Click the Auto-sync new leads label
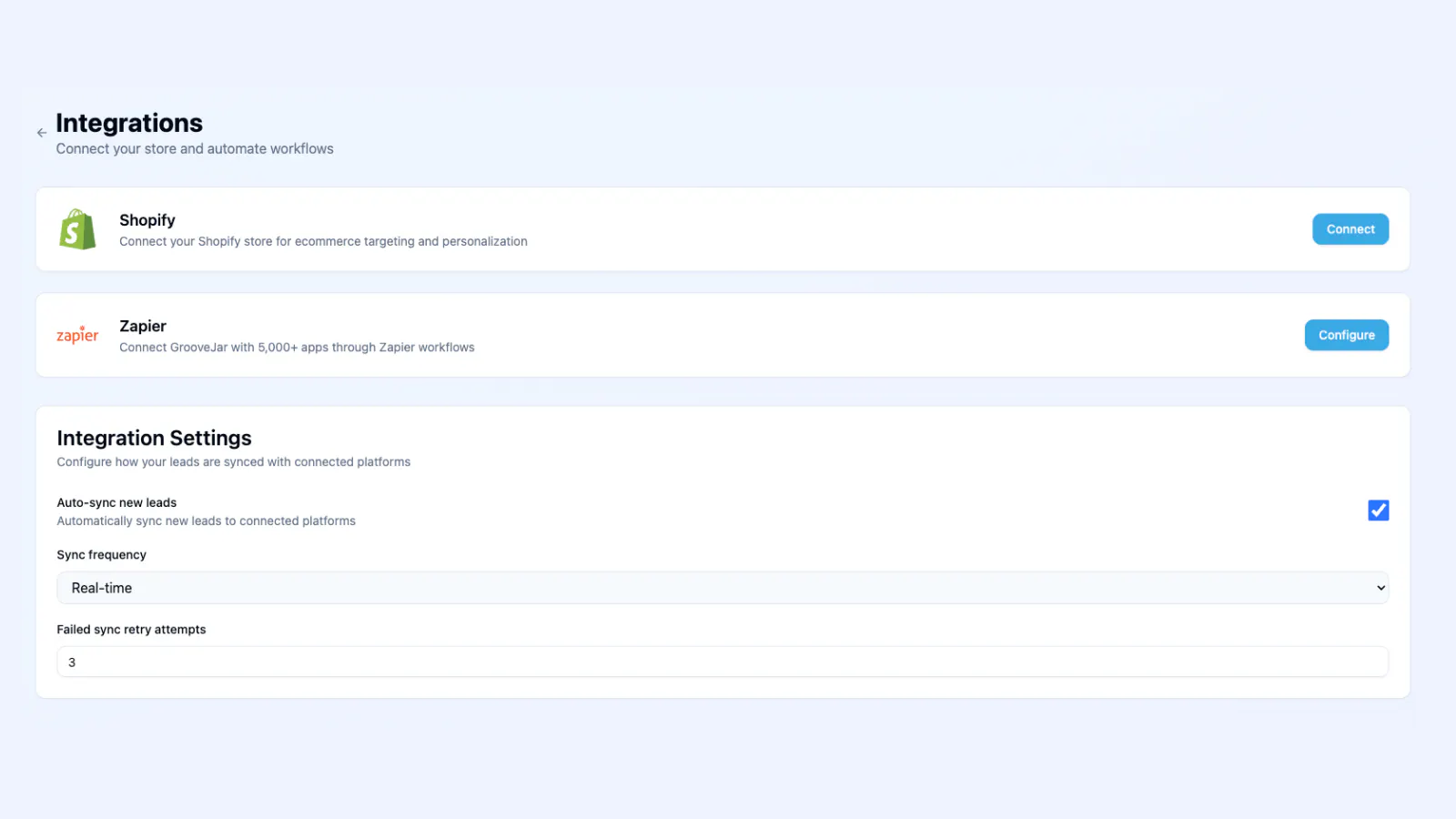The image size is (1456, 819). pos(117,502)
